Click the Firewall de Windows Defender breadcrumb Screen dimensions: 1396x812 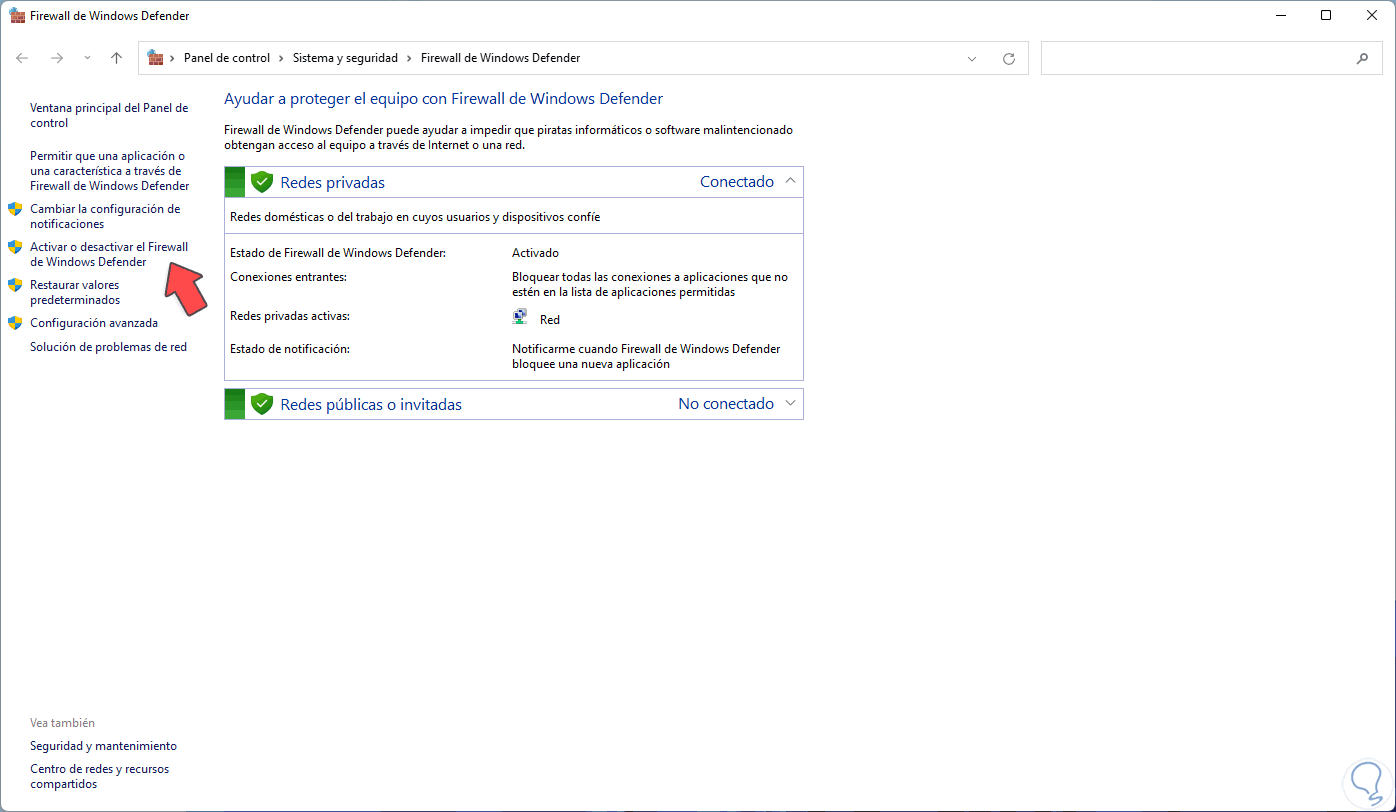pos(500,58)
